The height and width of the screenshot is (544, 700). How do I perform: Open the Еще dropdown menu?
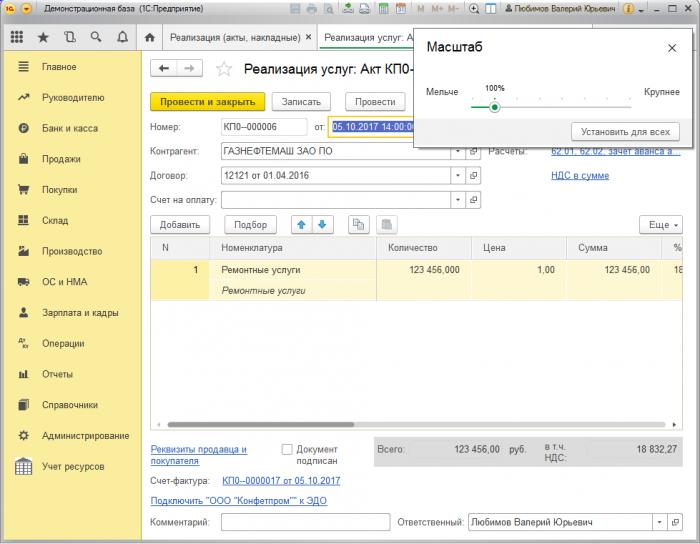661,224
